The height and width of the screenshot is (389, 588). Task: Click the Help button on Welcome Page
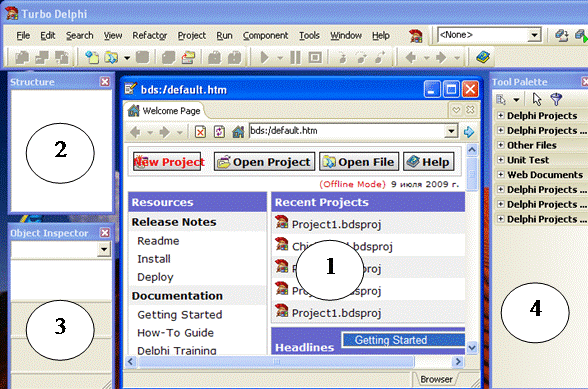(x=429, y=162)
